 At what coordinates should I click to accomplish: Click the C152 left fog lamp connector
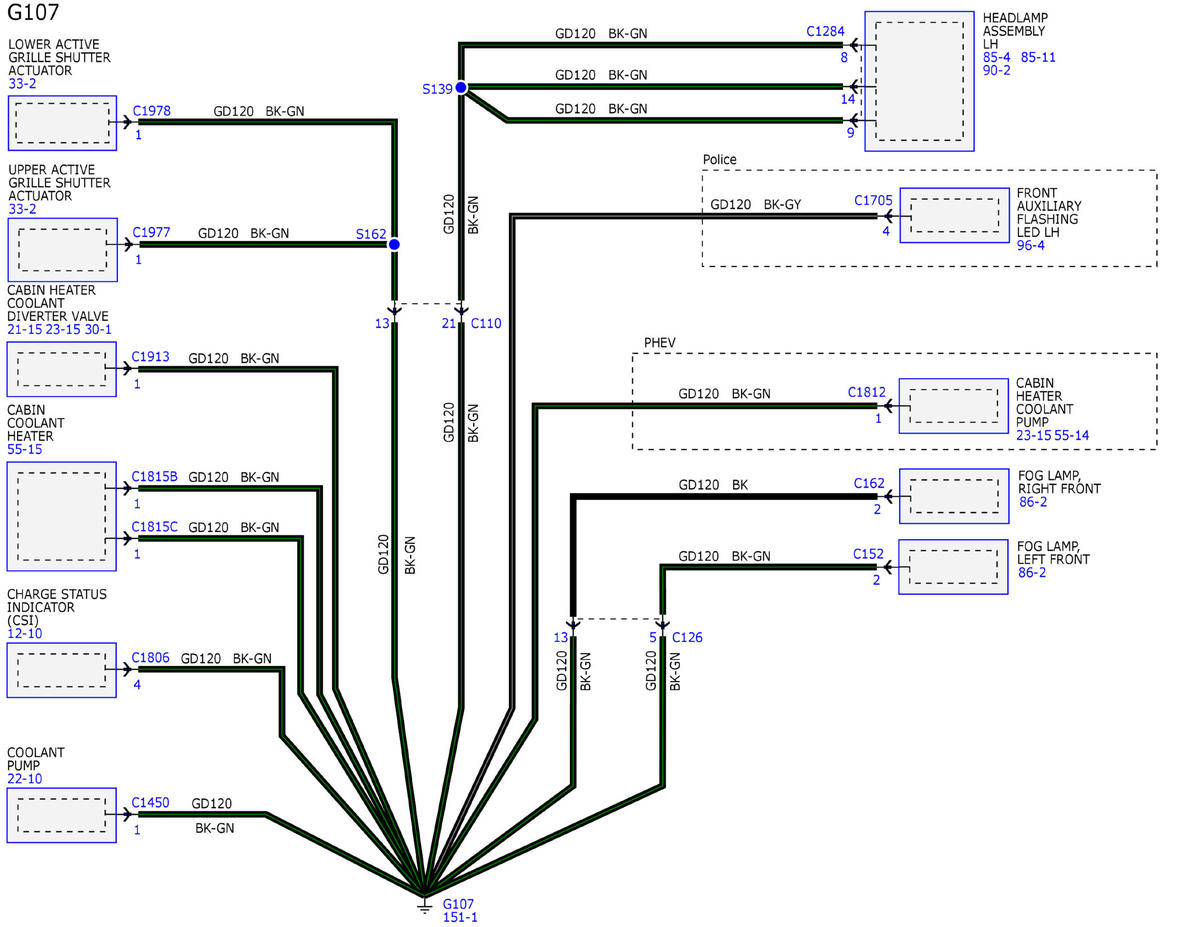[869, 554]
